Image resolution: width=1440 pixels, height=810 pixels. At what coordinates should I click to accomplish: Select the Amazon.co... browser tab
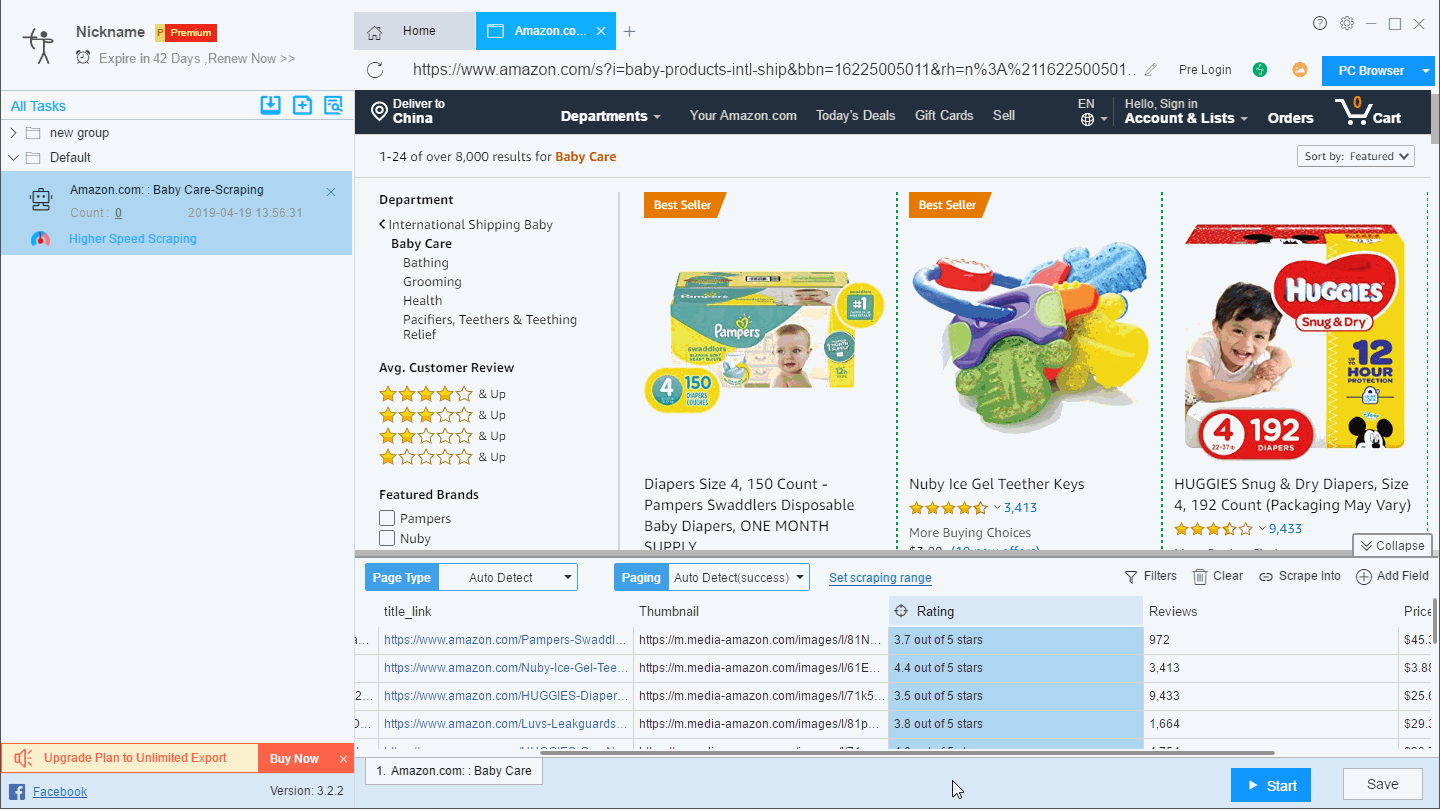click(x=546, y=31)
